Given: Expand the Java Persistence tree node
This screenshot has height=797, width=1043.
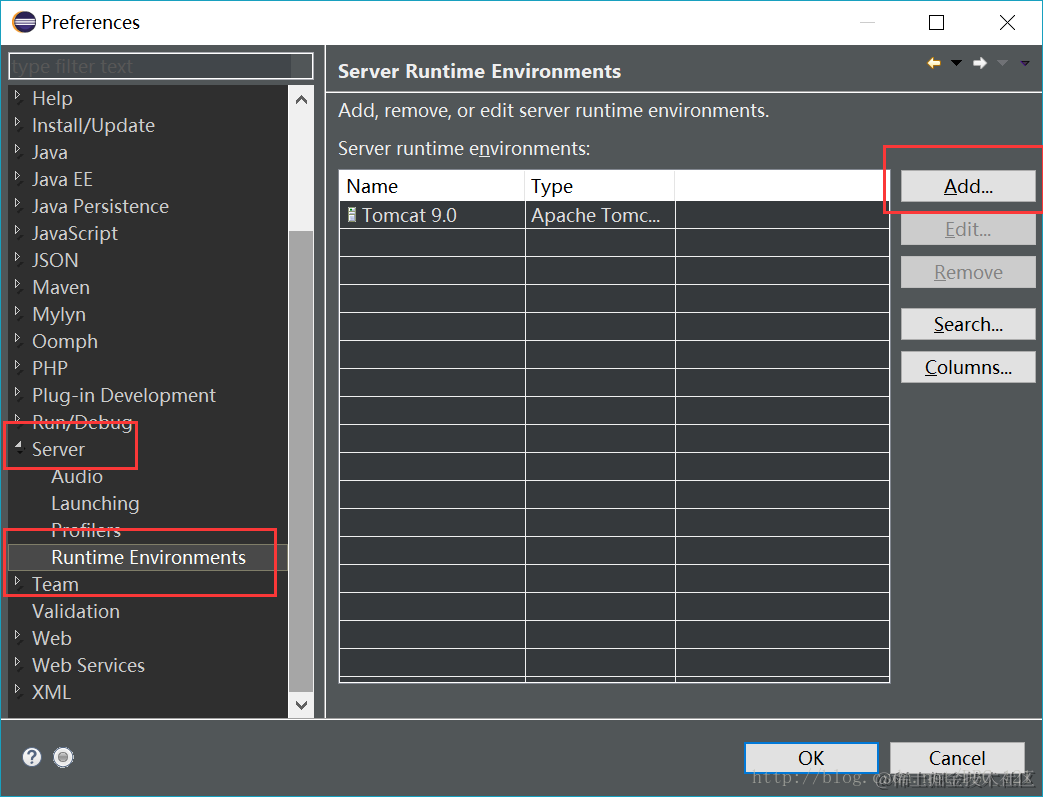Looking at the screenshot, I should point(18,204).
